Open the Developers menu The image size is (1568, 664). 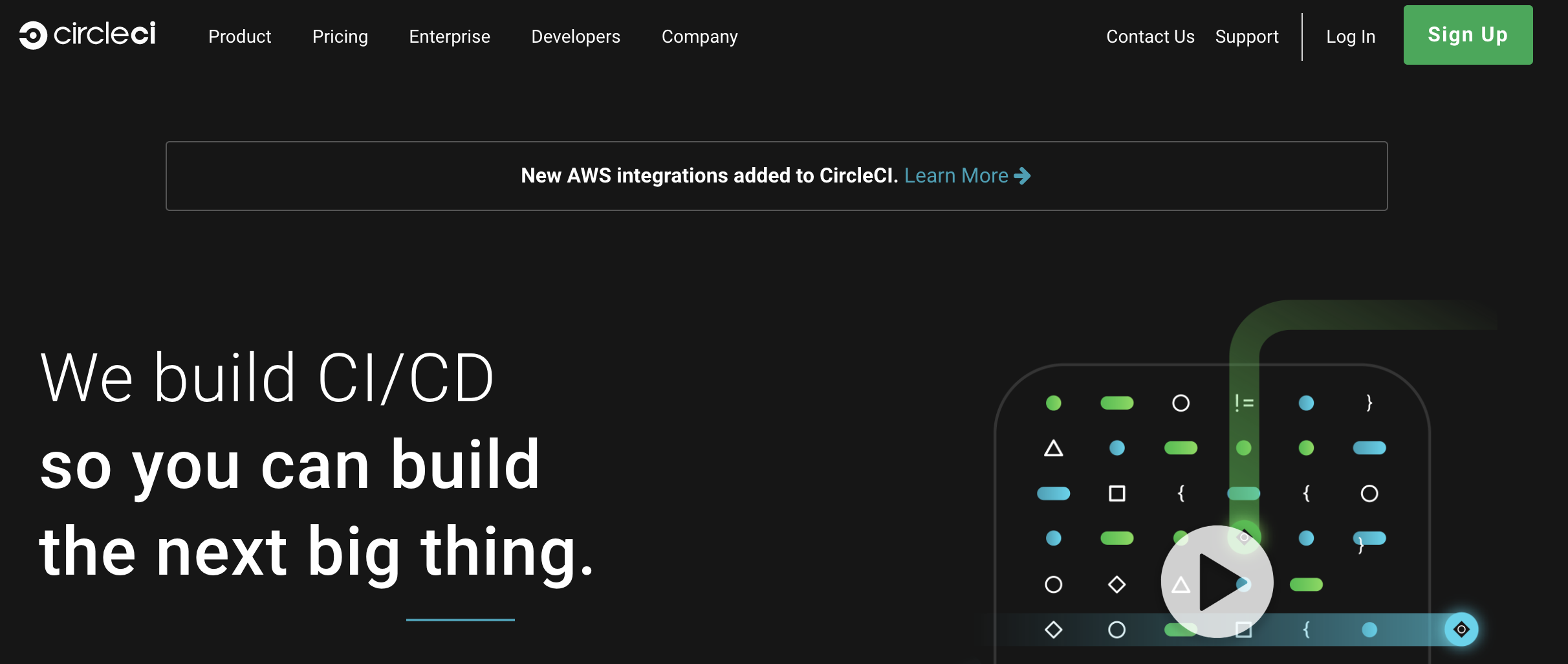[x=576, y=37]
